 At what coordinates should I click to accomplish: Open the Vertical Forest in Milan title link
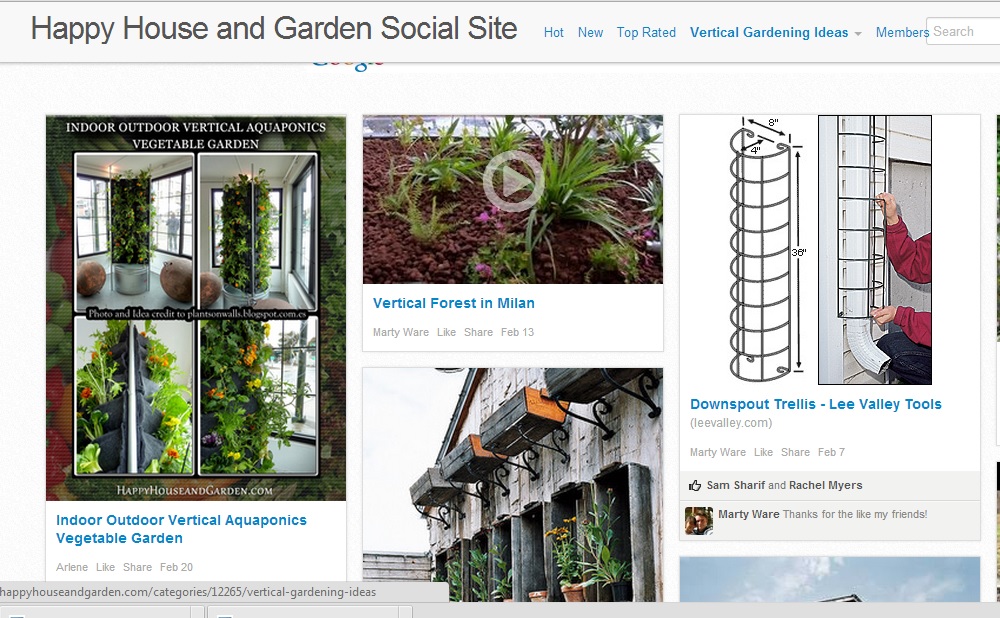[453, 304]
